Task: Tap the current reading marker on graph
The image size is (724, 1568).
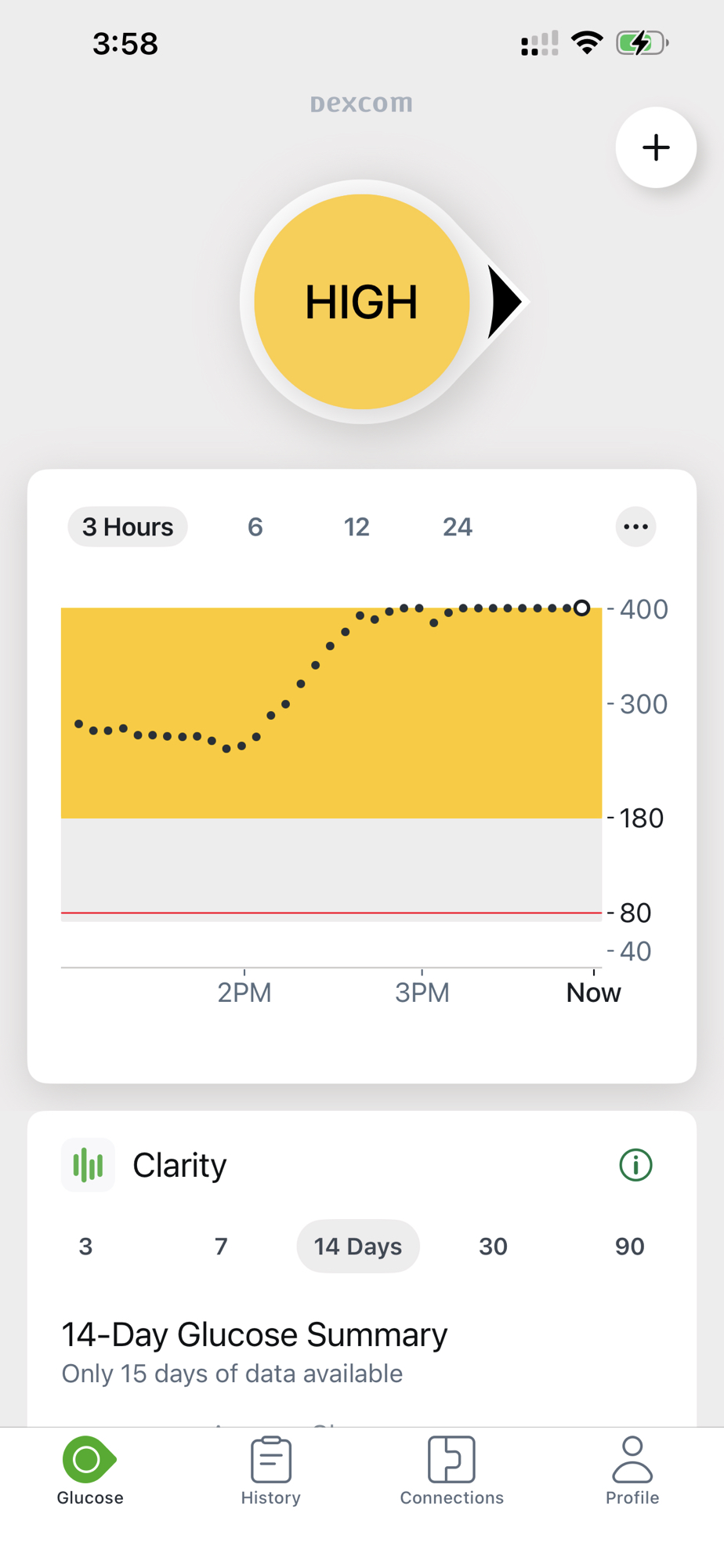Action: click(x=581, y=608)
